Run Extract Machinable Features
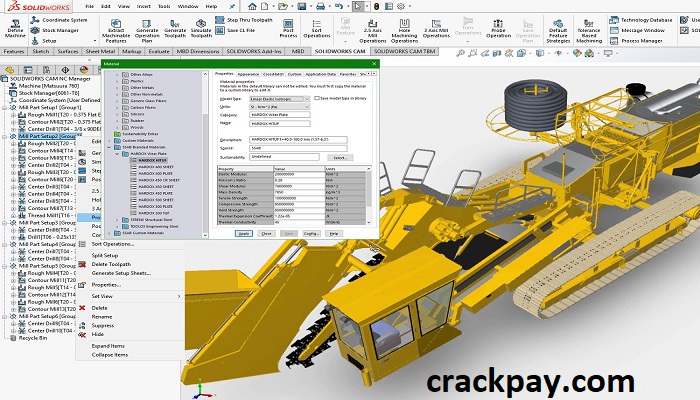This screenshot has width=700, height=400. point(116,31)
